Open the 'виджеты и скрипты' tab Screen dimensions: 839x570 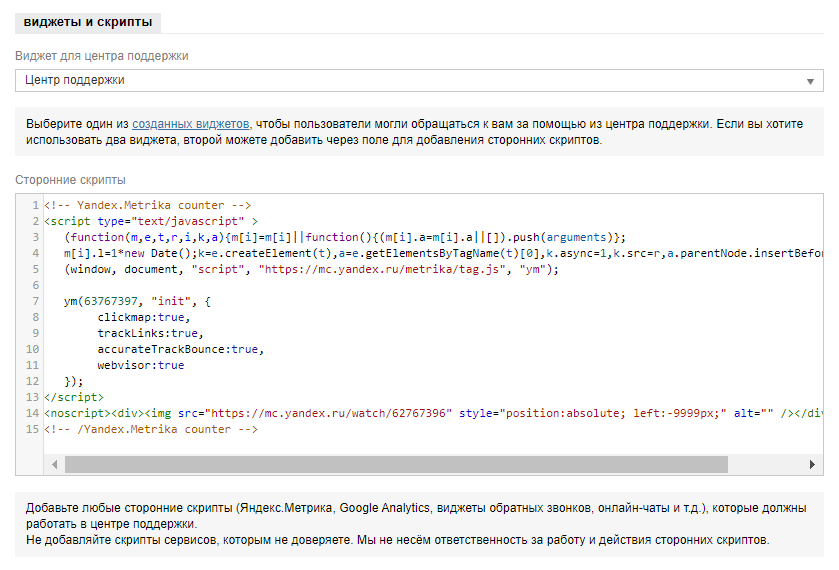coord(88,21)
